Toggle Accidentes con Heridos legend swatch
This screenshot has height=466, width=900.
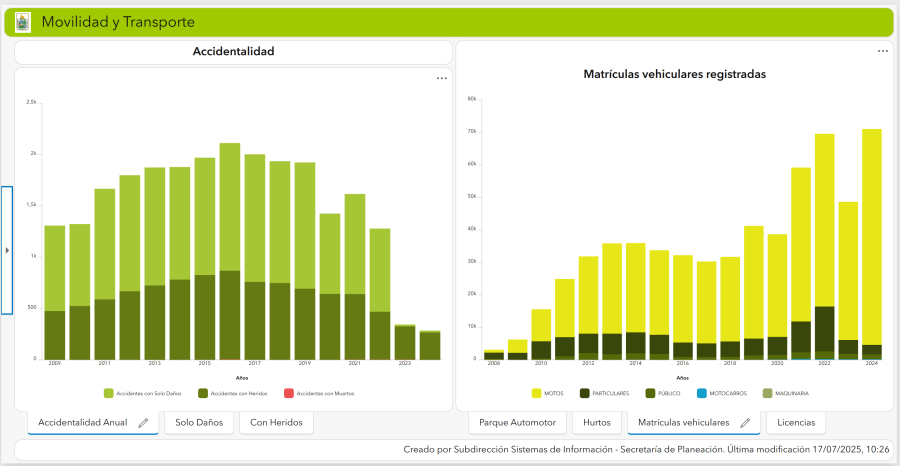pyautogui.click(x=203, y=394)
